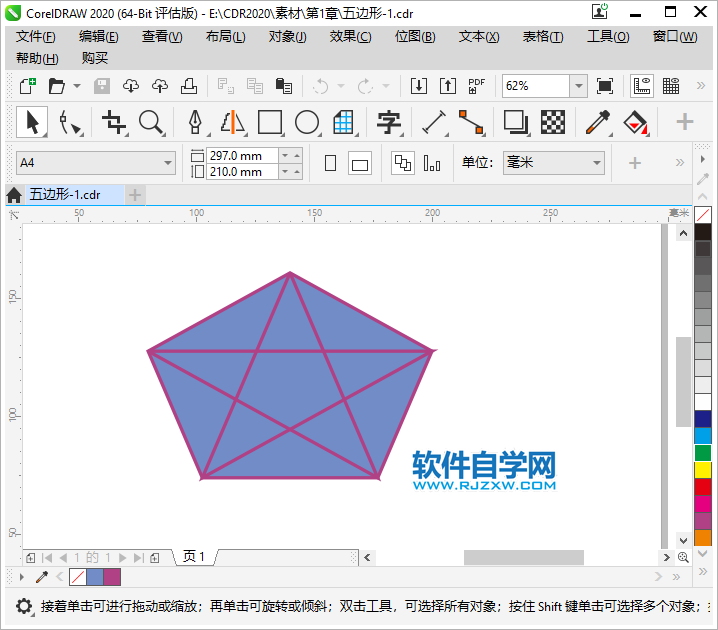Select the Ellipse tool

tap(307, 123)
